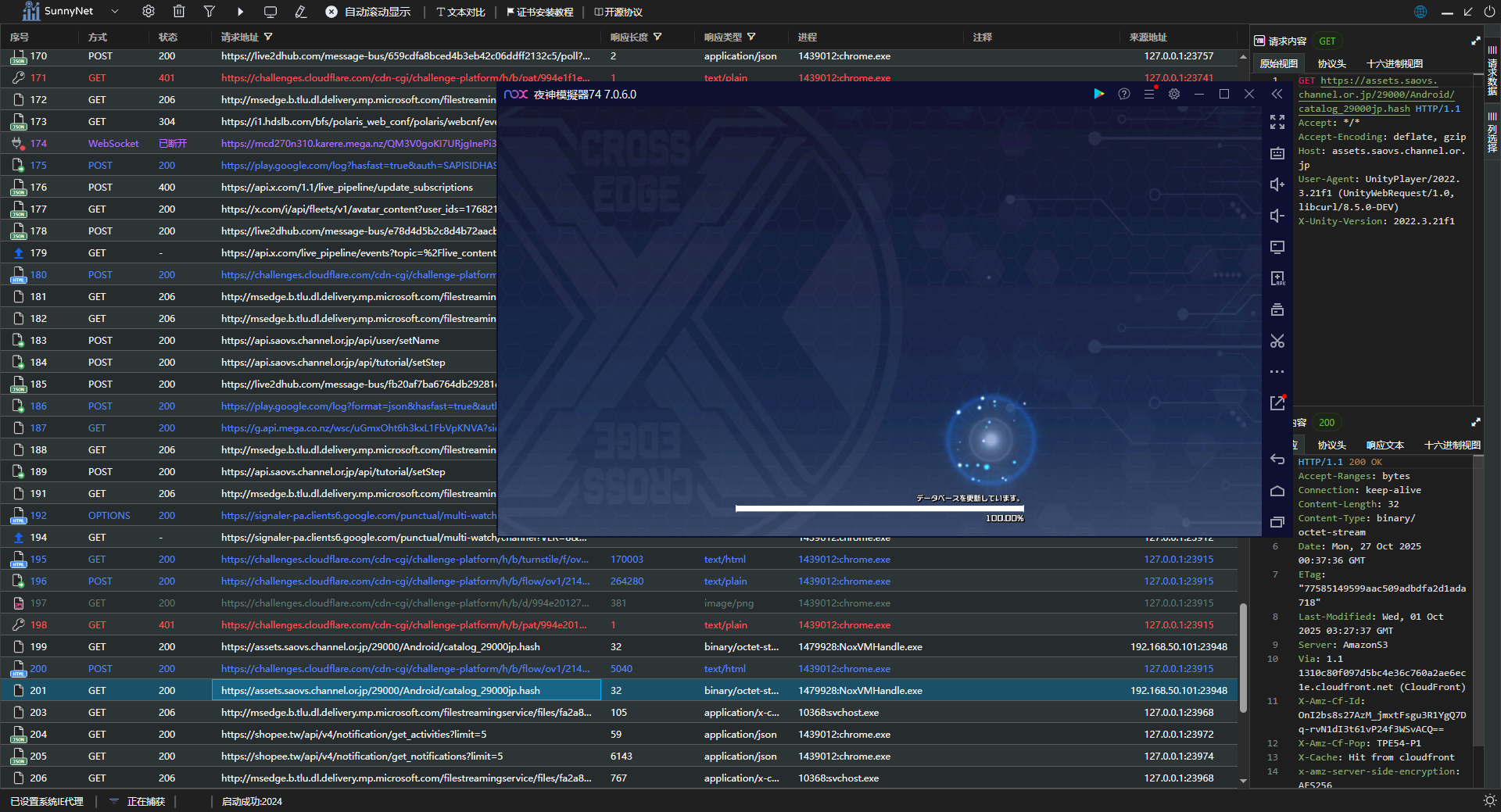Image resolution: width=1501 pixels, height=812 pixels.
Task: Open Nox keyboard mapping icon
Action: (x=1277, y=153)
